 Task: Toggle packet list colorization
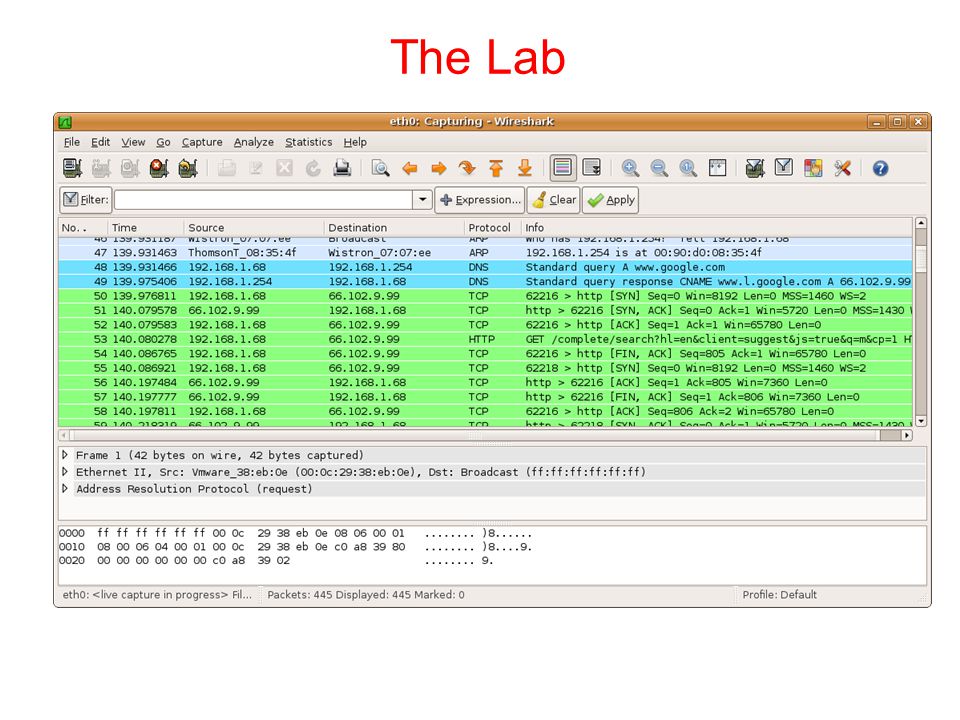(563, 168)
